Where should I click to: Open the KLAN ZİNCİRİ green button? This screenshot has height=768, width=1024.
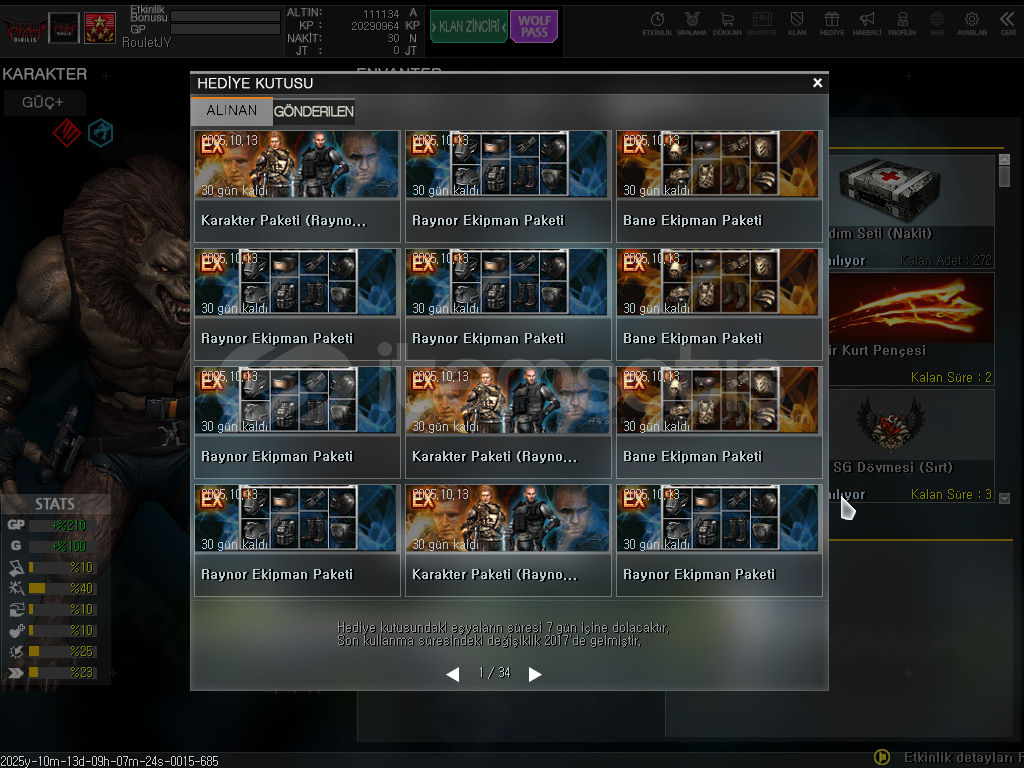coord(469,27)
